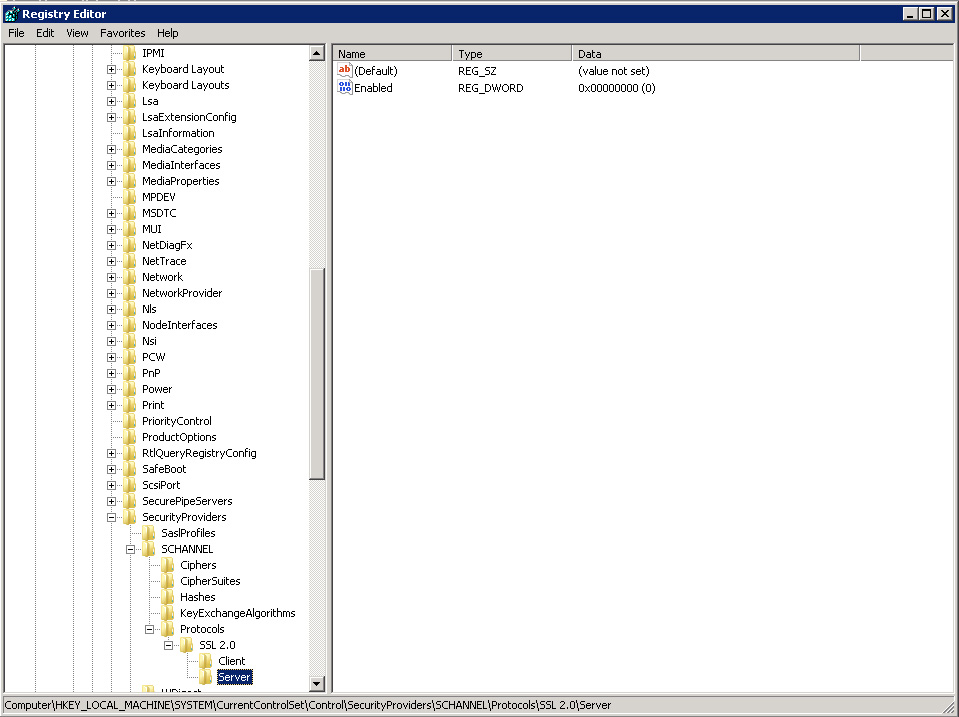Click the tree scrollbar down arrow
Screen dimensions: 959x717
317,683
